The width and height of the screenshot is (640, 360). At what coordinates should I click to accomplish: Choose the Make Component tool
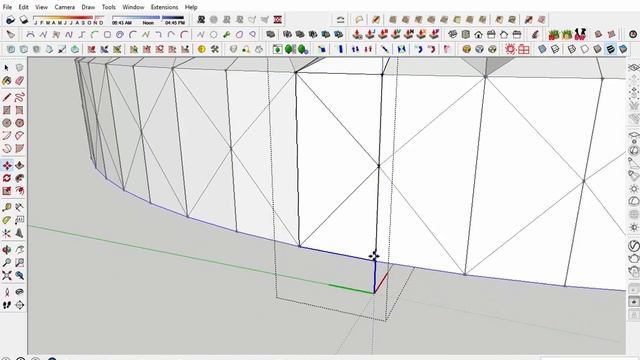tap(19, 68)
